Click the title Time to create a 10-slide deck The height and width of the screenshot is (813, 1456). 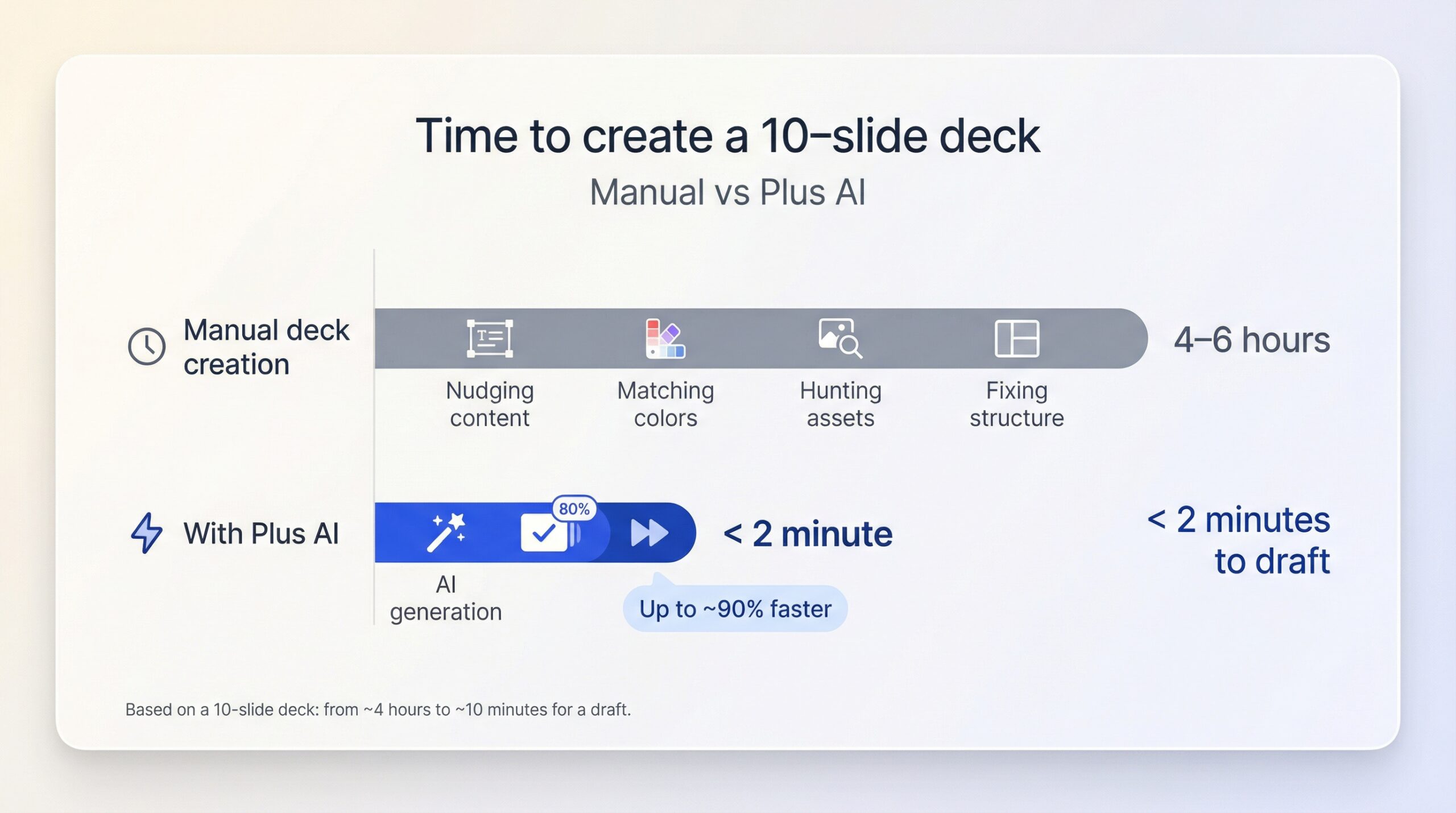click(x=727, y=136)
